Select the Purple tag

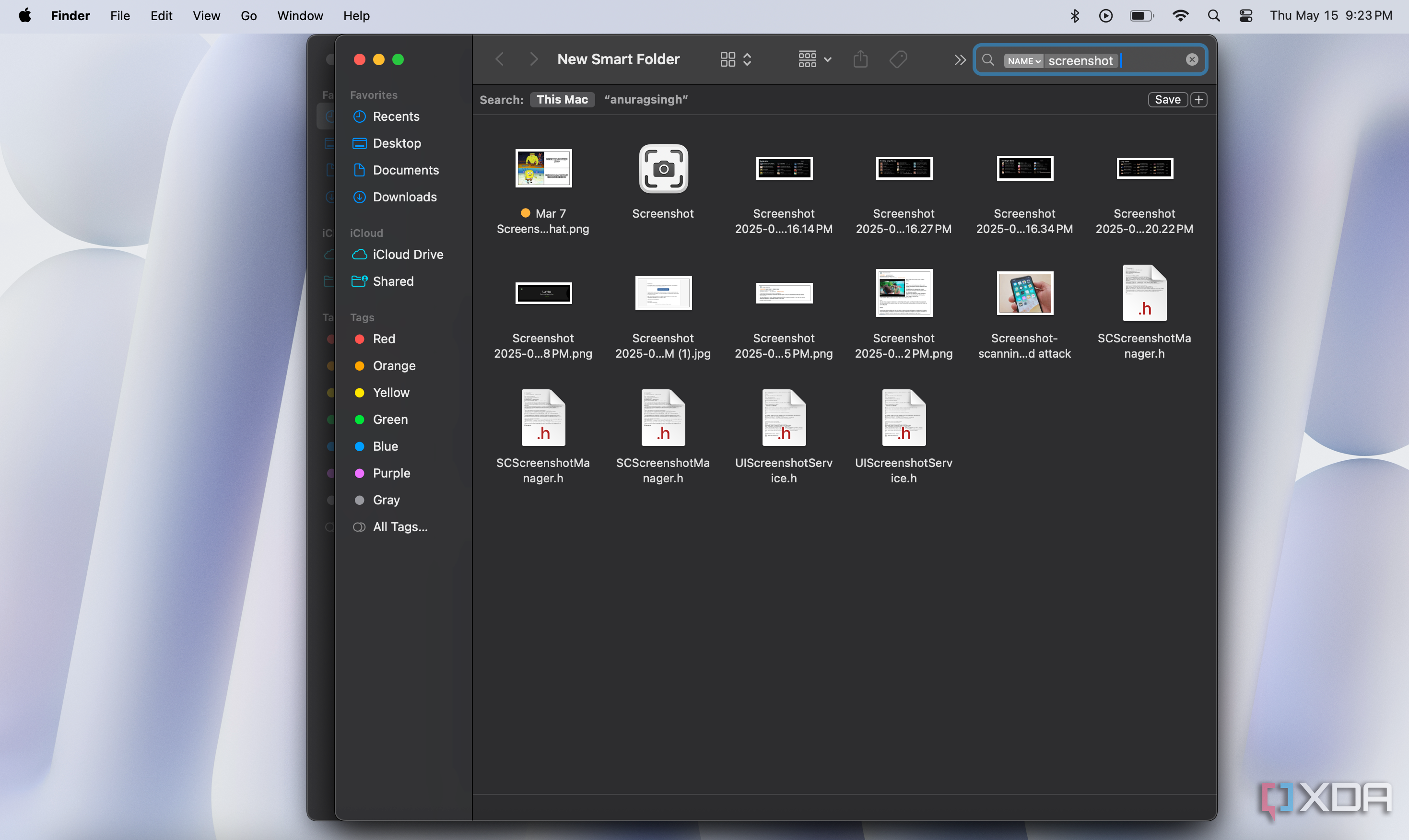pos(391,473)
